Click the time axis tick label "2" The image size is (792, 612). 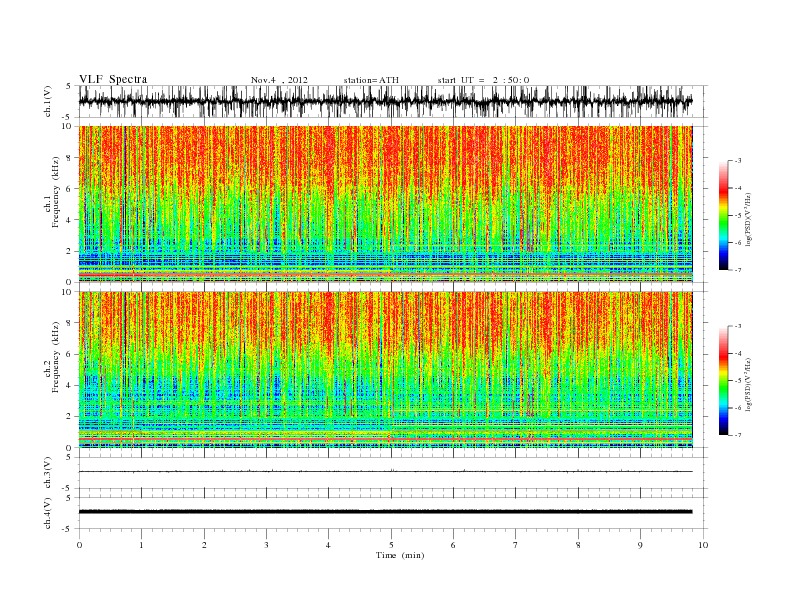point(204,545)
